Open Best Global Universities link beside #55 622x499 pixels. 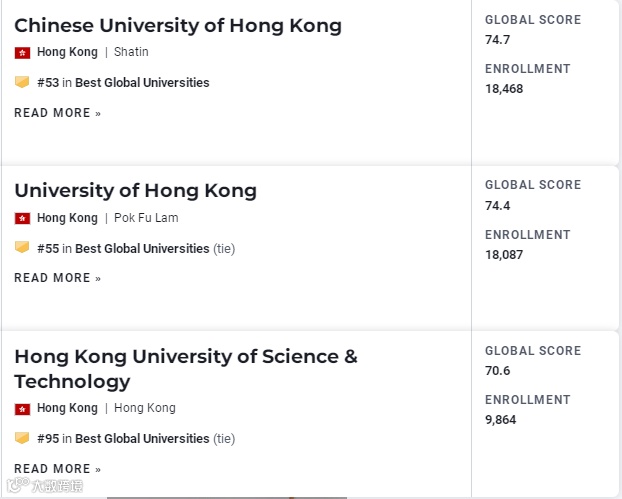point(142,248)
